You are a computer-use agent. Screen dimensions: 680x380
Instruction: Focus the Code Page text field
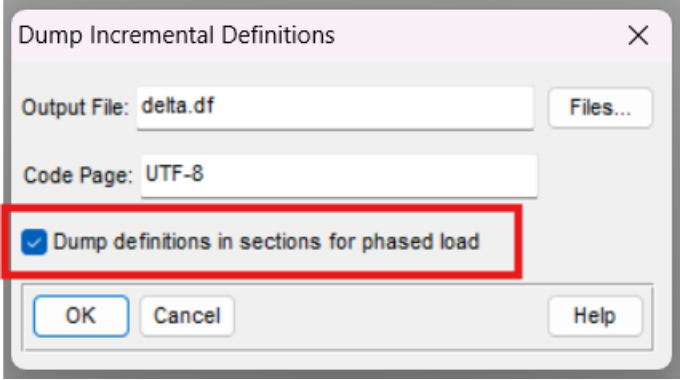pos(339,176)
